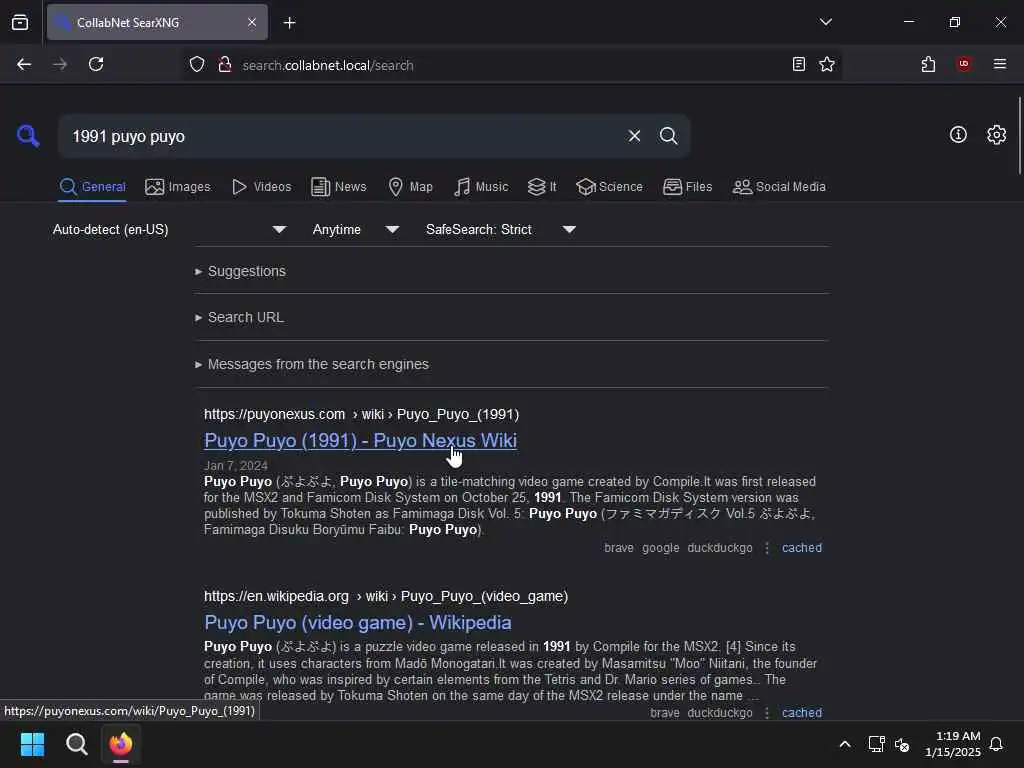Open the Anytime time range dropdown
Image resolution: width=1024 pixels, height=768 pixels.
tap(355, 230)
